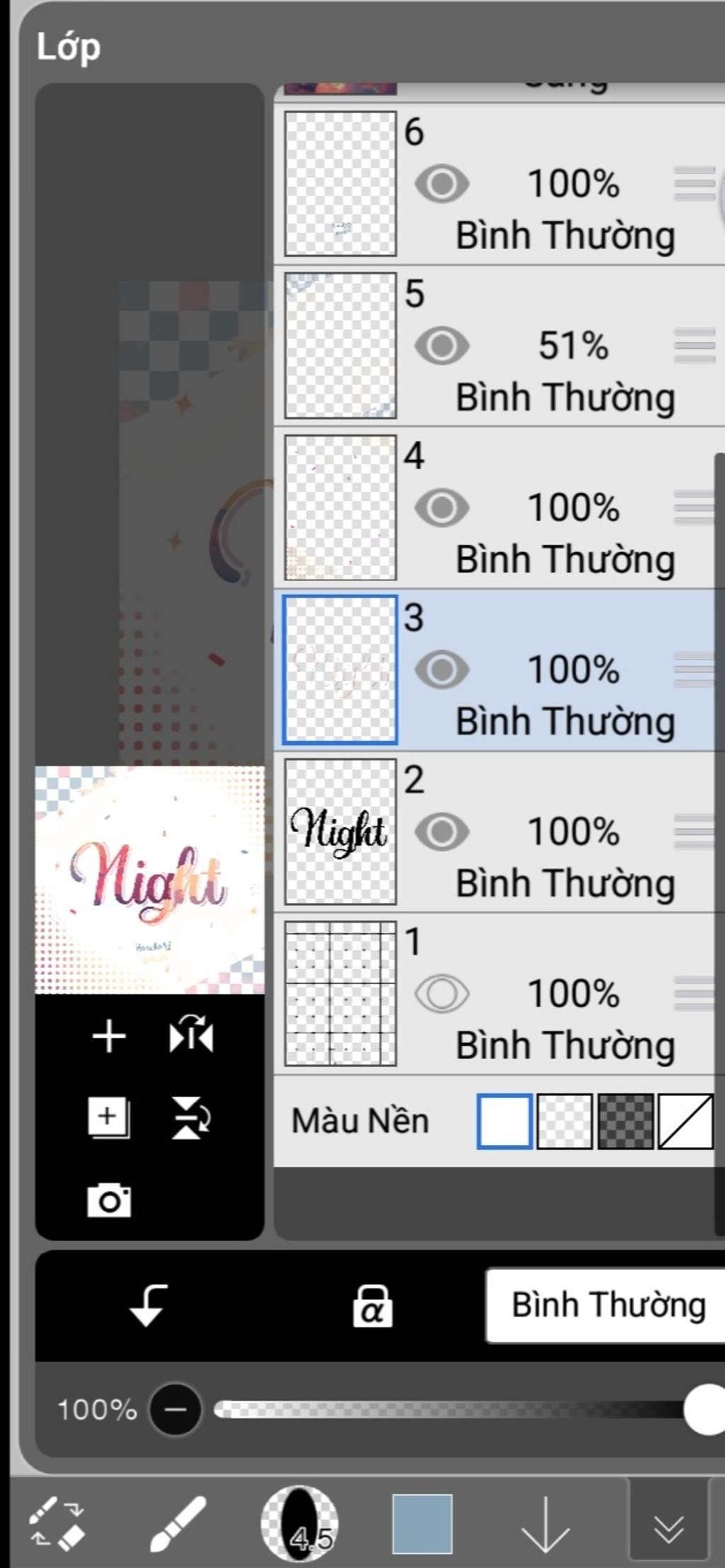
Task: Toggle visibility of layer 5
Action: pos(442,346)
